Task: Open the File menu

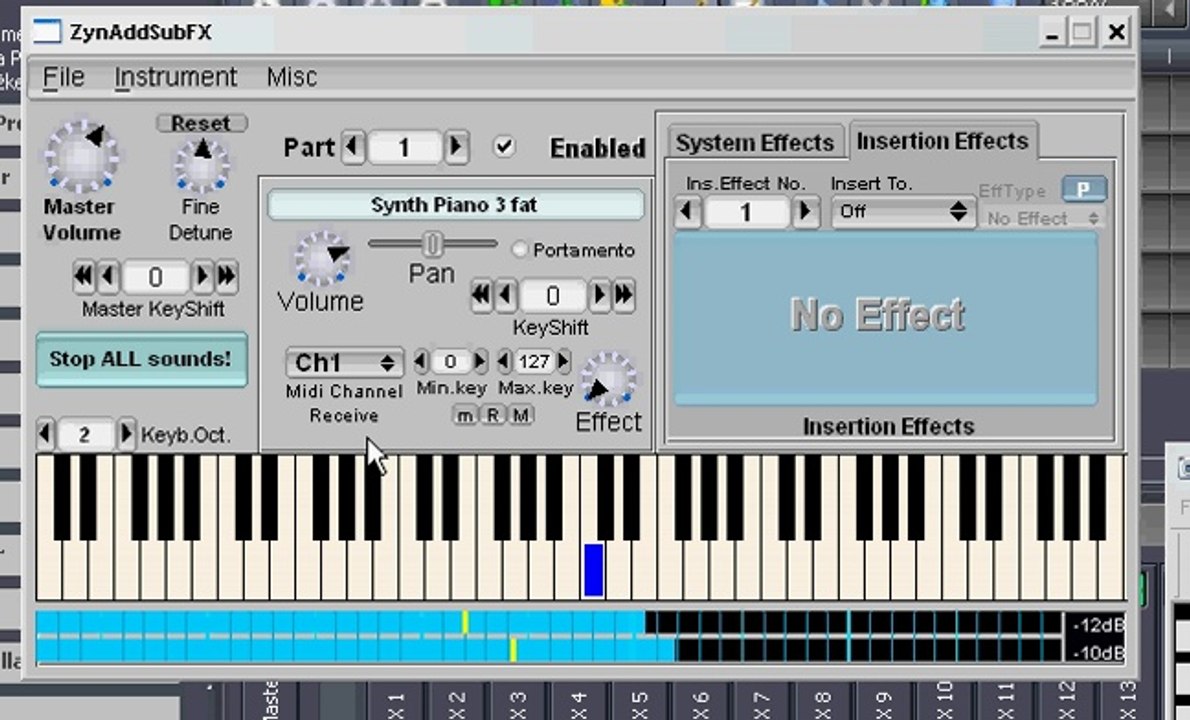Action: click(63, 77)
